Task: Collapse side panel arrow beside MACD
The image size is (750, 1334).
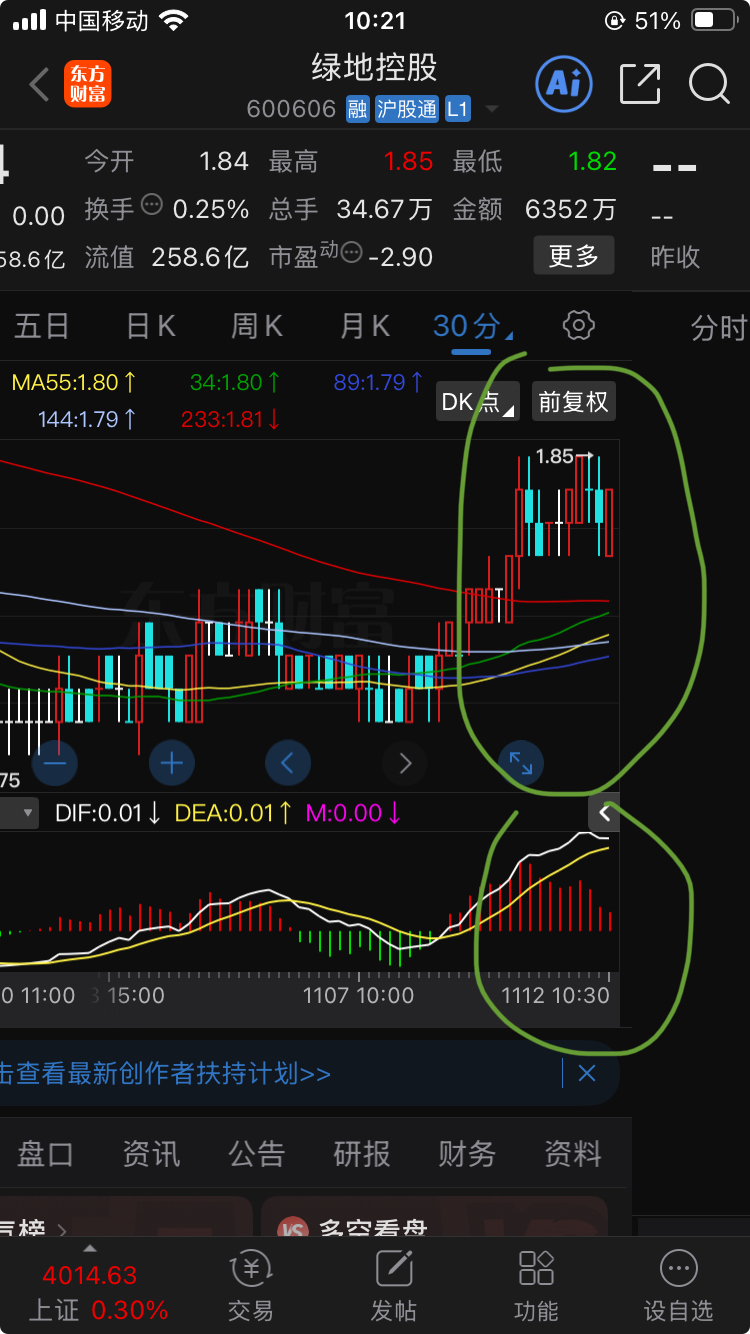Action: [604, 813]
